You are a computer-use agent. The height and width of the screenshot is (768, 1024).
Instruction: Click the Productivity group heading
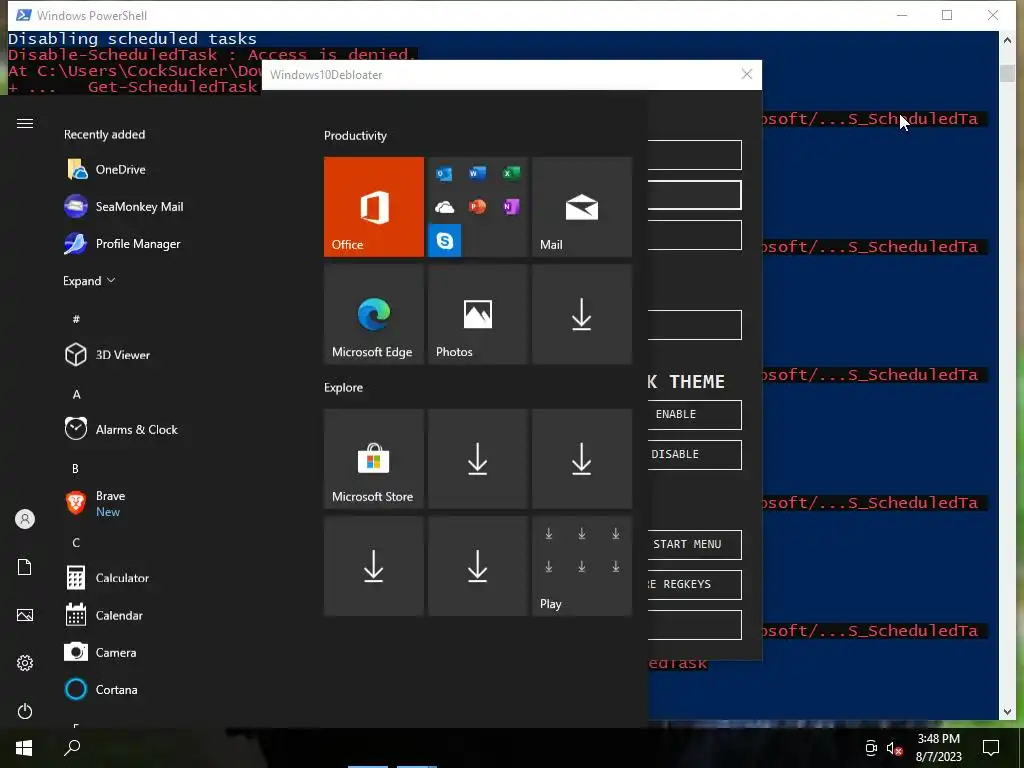[355, 136]
